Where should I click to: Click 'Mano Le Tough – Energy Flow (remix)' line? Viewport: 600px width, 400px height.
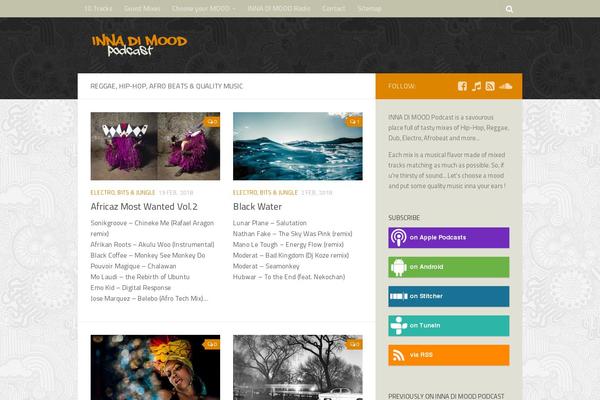pos(288,244)
